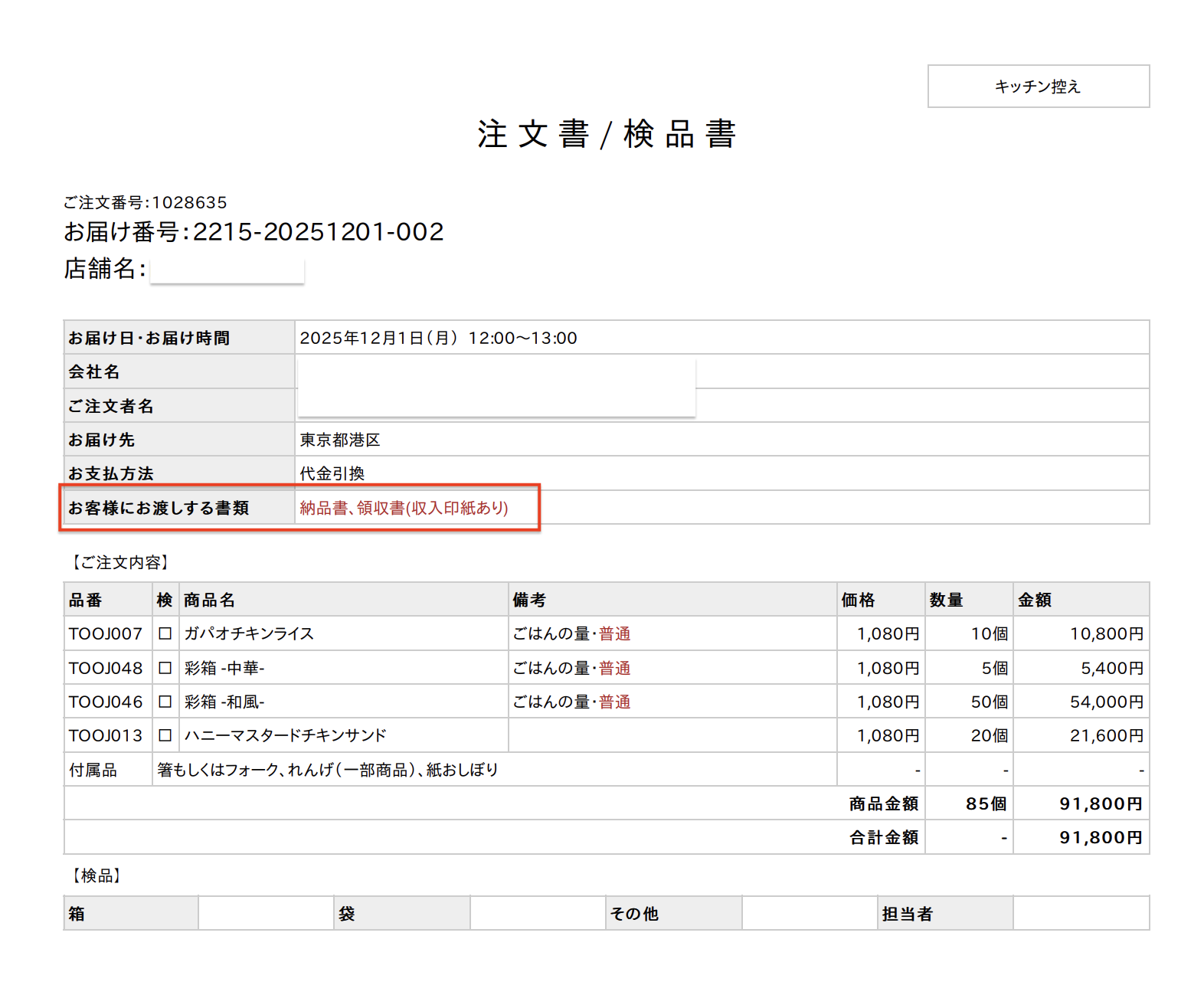Click the quantity 5個
This screenshot has width=1204, height=985.
995,668
